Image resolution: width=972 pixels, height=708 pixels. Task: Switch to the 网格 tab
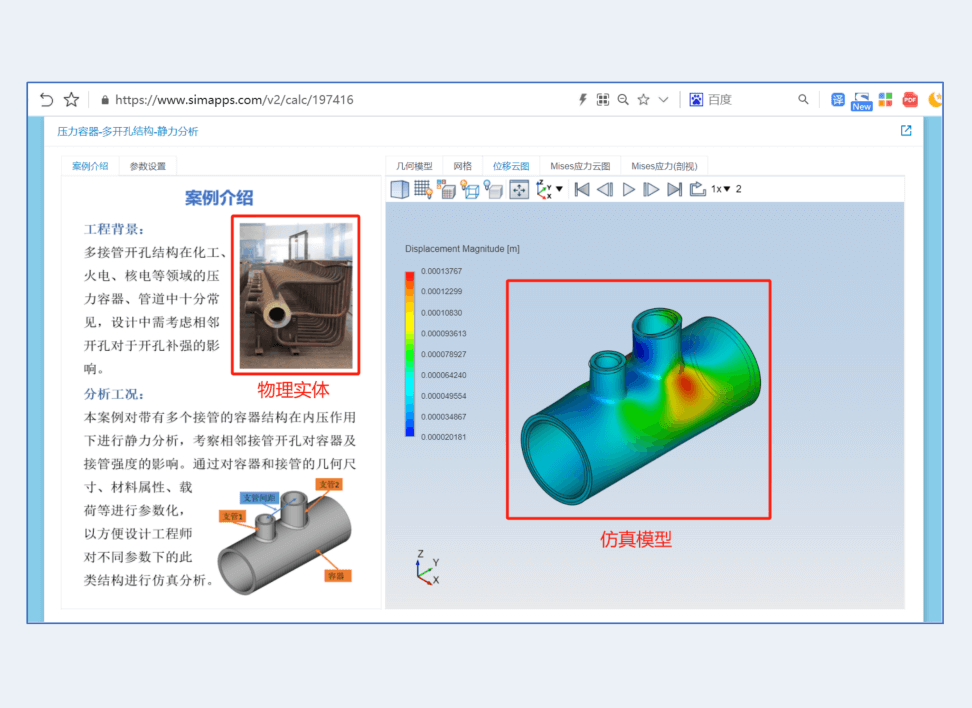(x=462, y=166)
